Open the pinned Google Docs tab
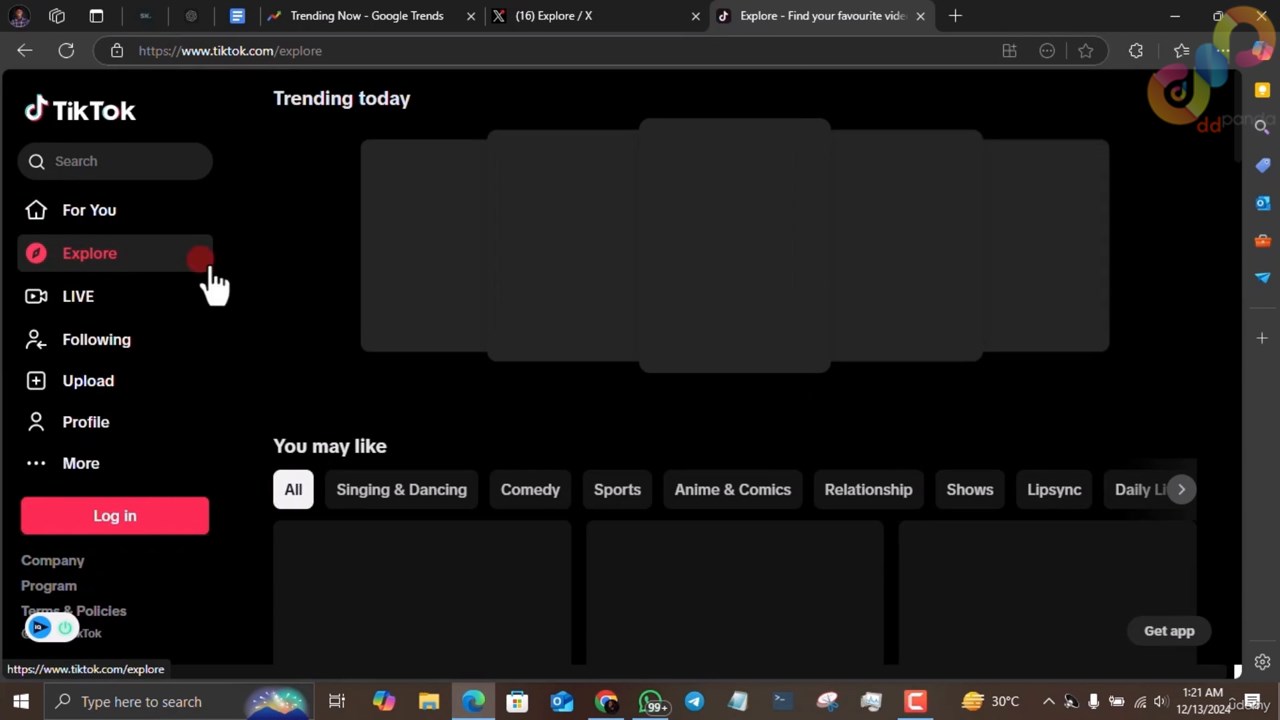 [237, 16]
